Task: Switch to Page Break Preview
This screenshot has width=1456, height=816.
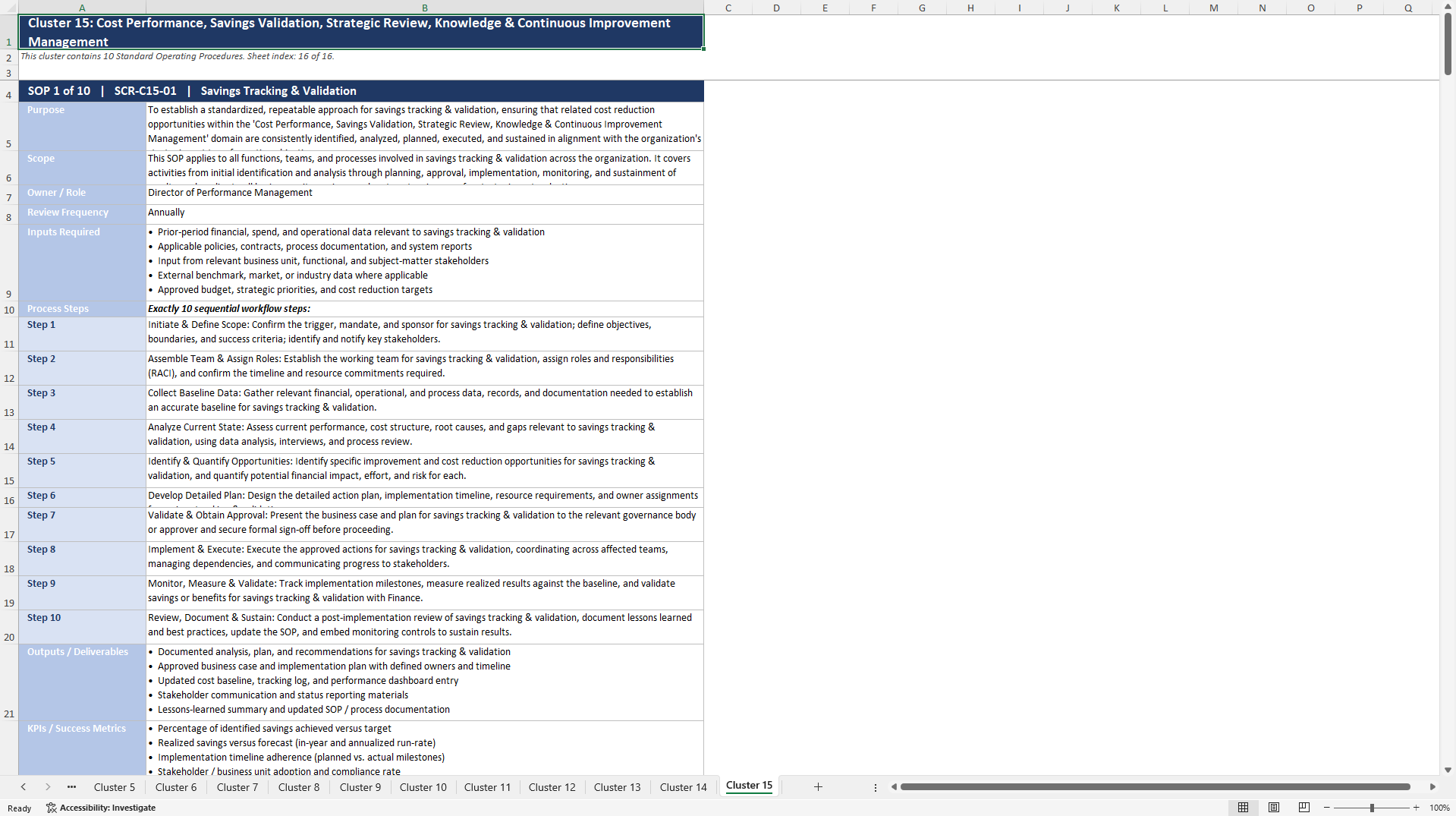Action: 1304,808
